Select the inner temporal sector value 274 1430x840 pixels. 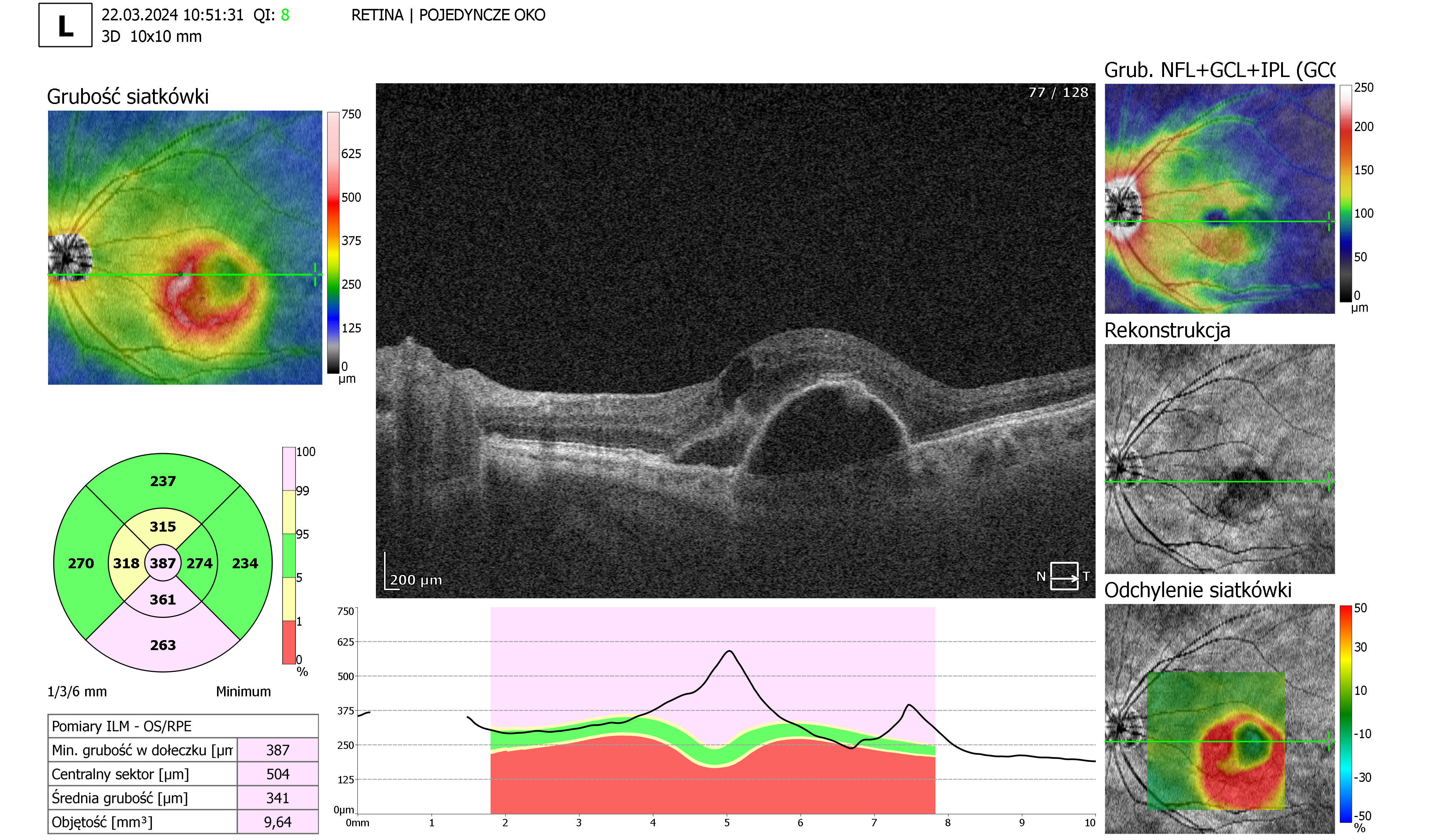tap(199, 563)
